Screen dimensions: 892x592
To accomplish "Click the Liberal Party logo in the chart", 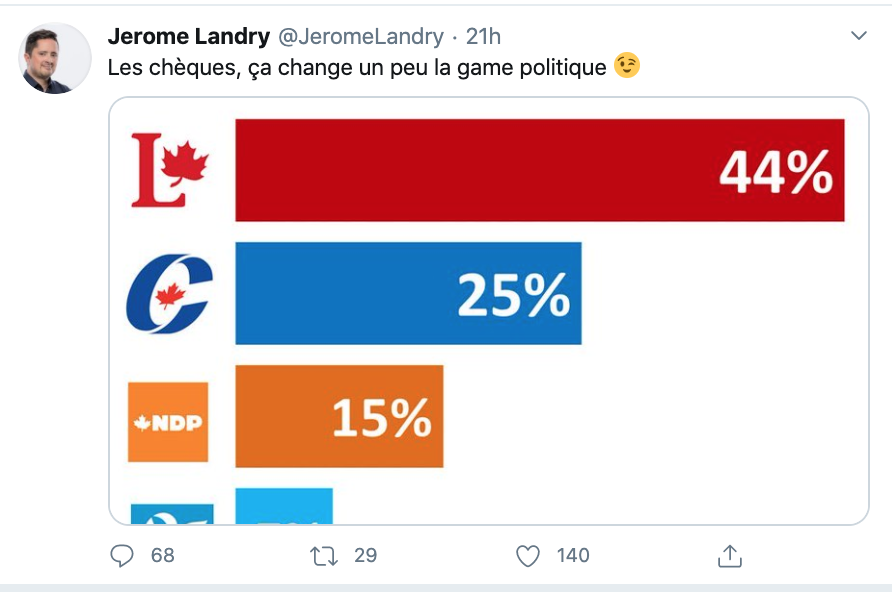I will click(x=170, y=170).
